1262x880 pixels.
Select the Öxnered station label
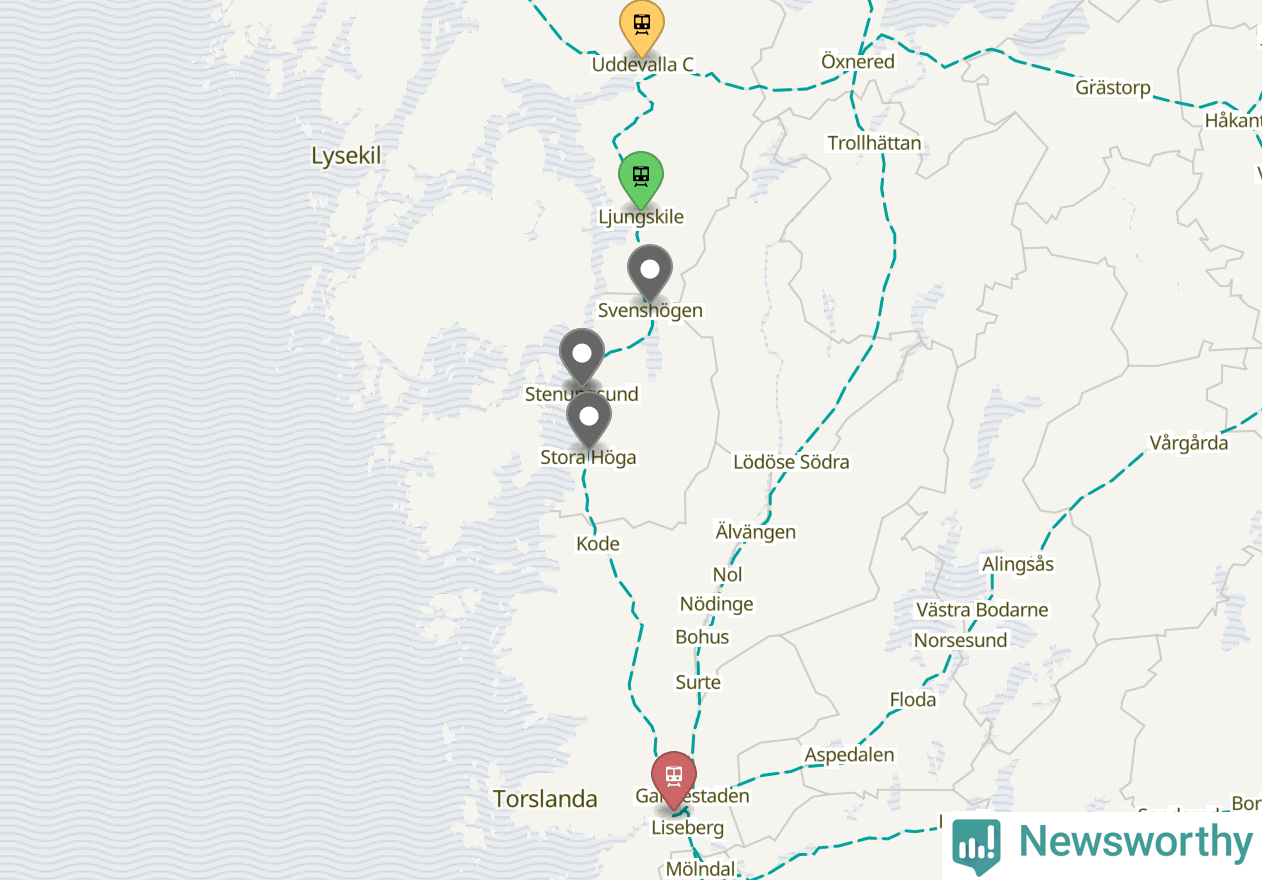(858, 62)
